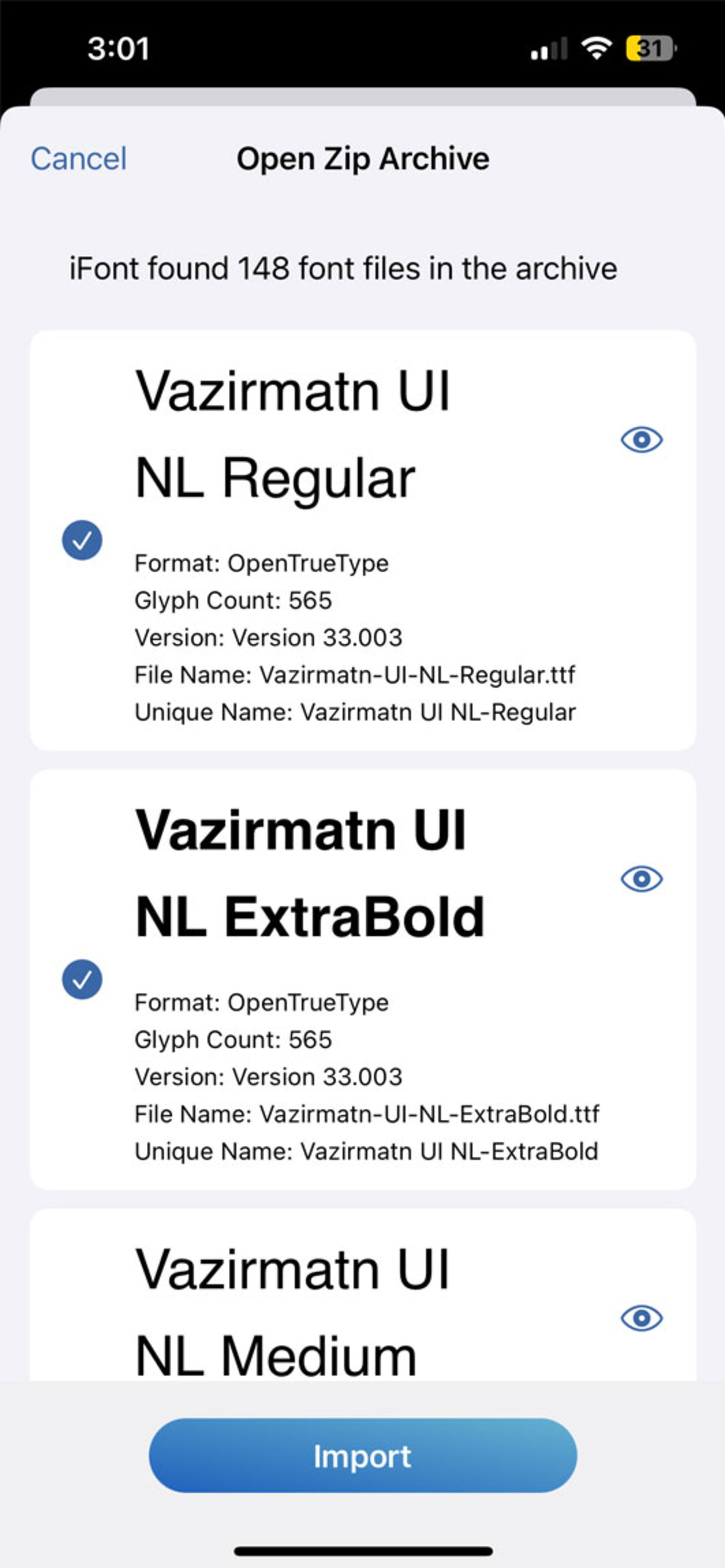Tap the Vazirmatn UI NL Medium card
This screenshot has height=1568, width=725.
tap(362, 1295)
